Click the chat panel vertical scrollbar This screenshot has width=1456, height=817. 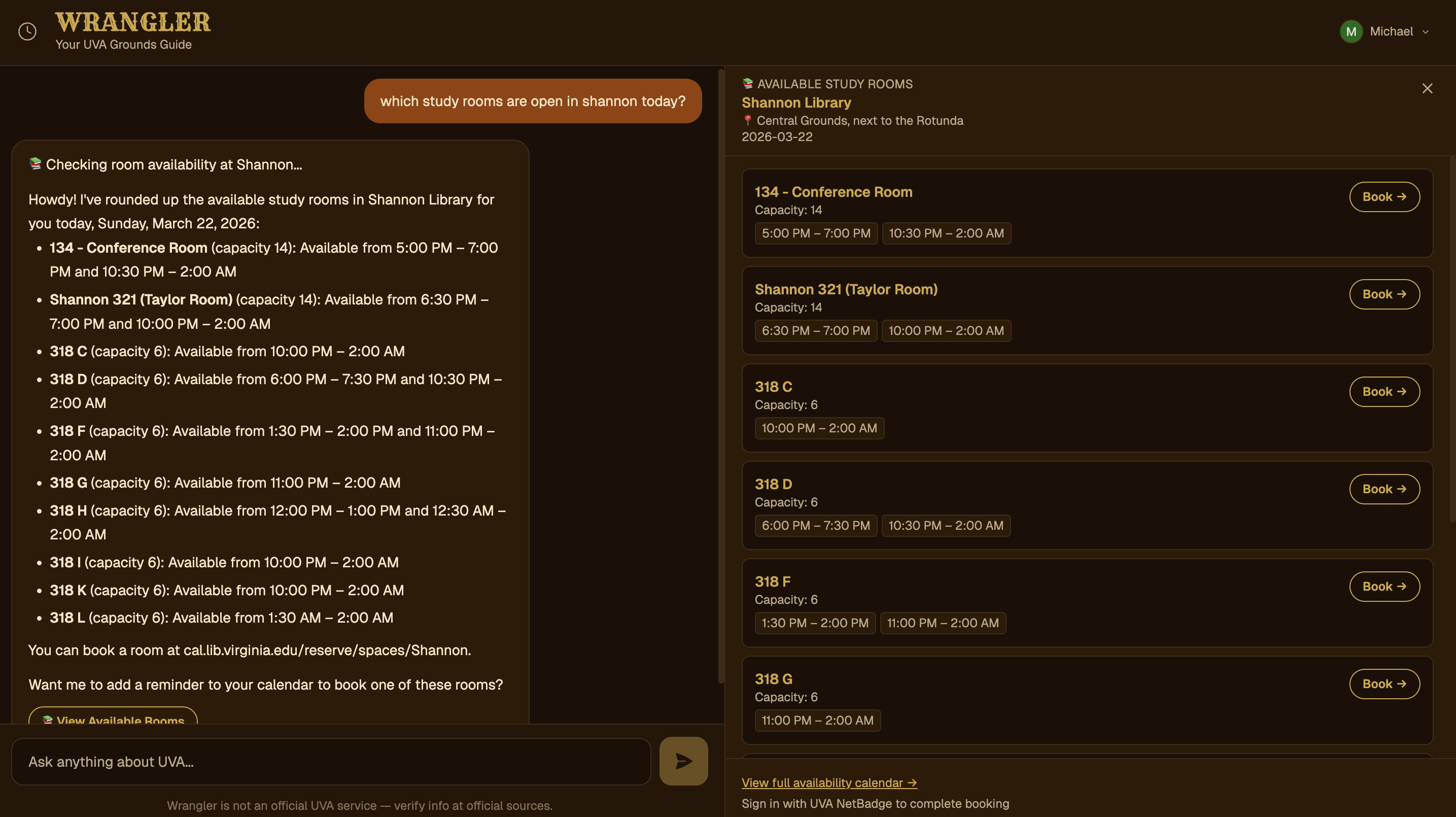tap(721, 376)
